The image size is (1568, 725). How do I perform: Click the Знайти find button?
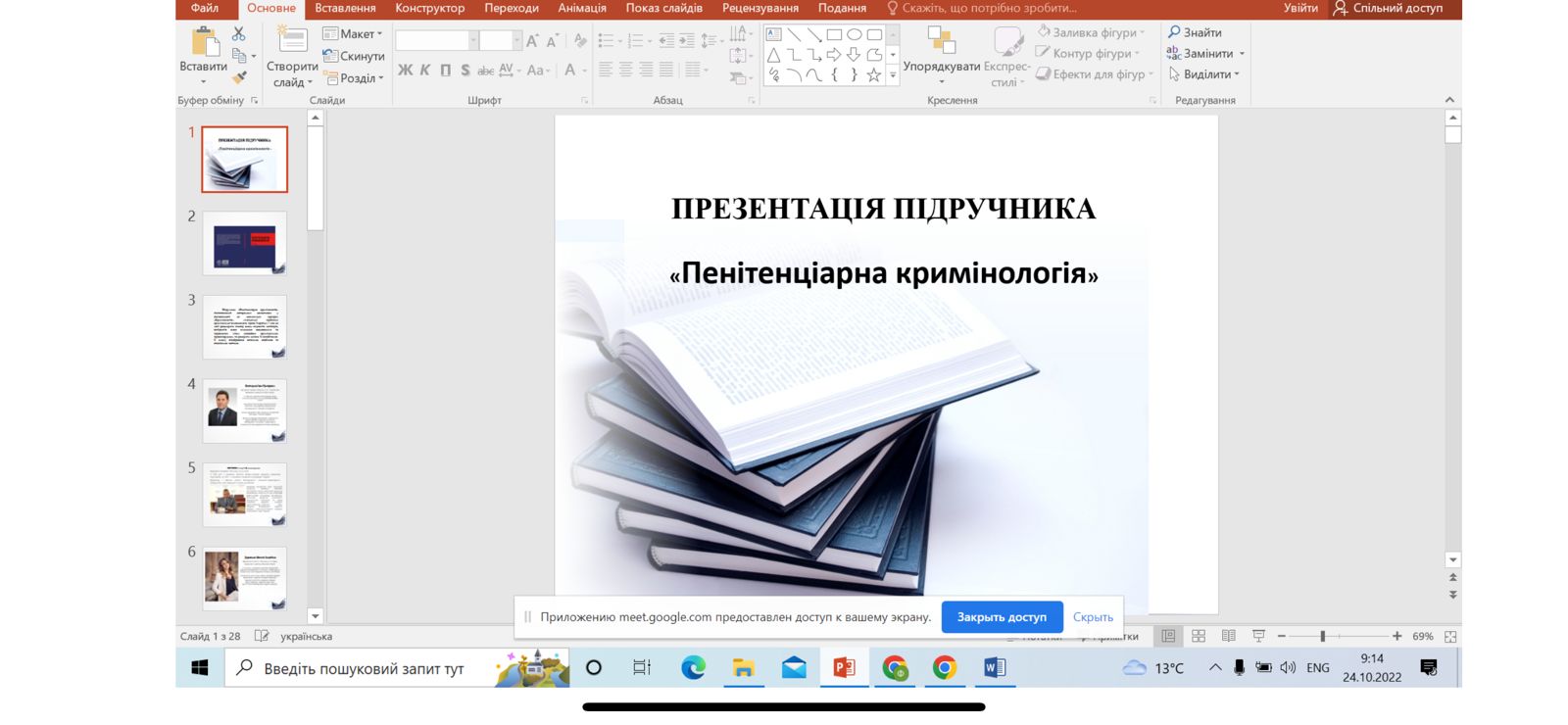pos(1195,32)
